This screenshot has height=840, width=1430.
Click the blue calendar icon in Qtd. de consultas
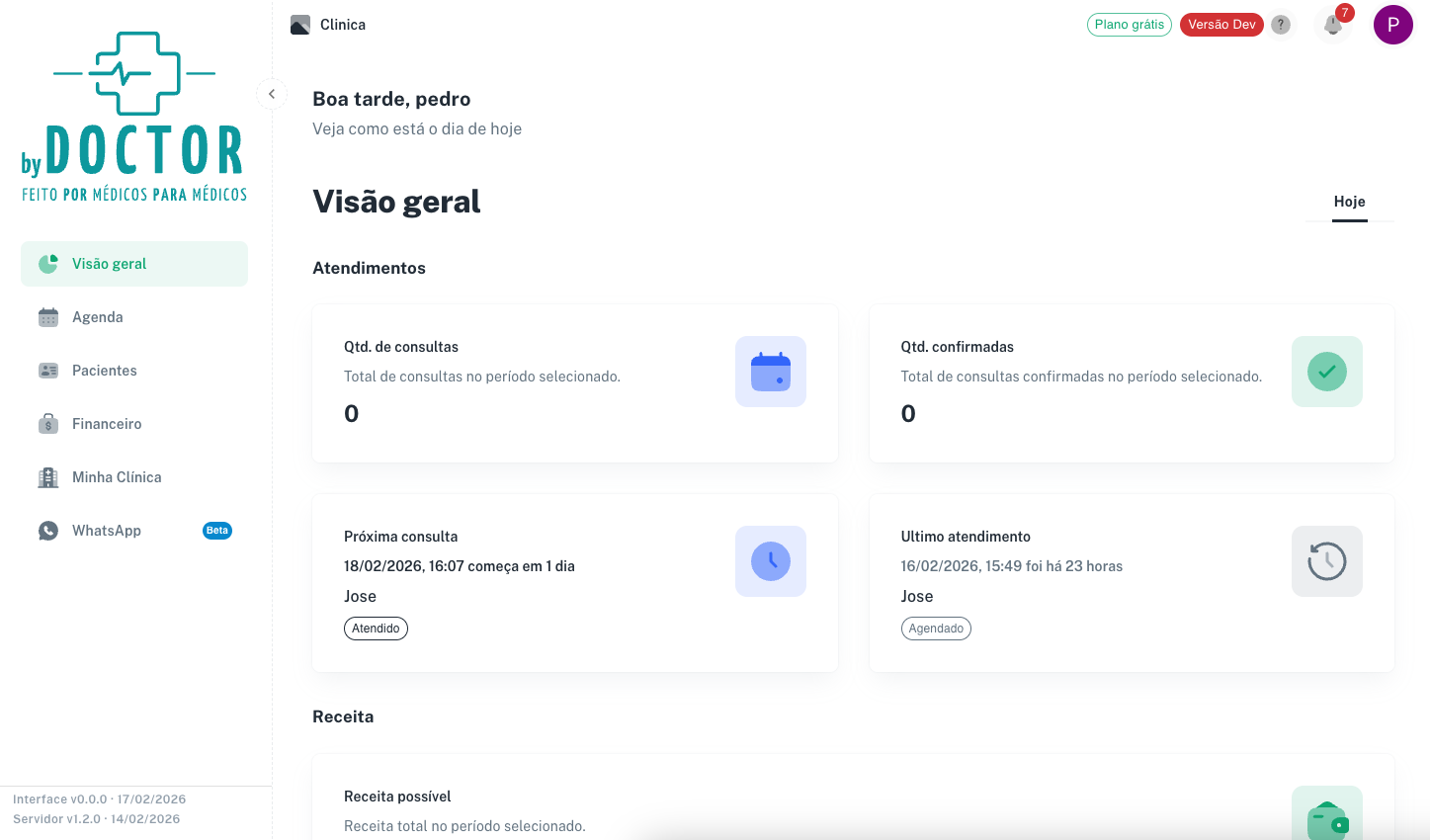(x=770, y=372)
